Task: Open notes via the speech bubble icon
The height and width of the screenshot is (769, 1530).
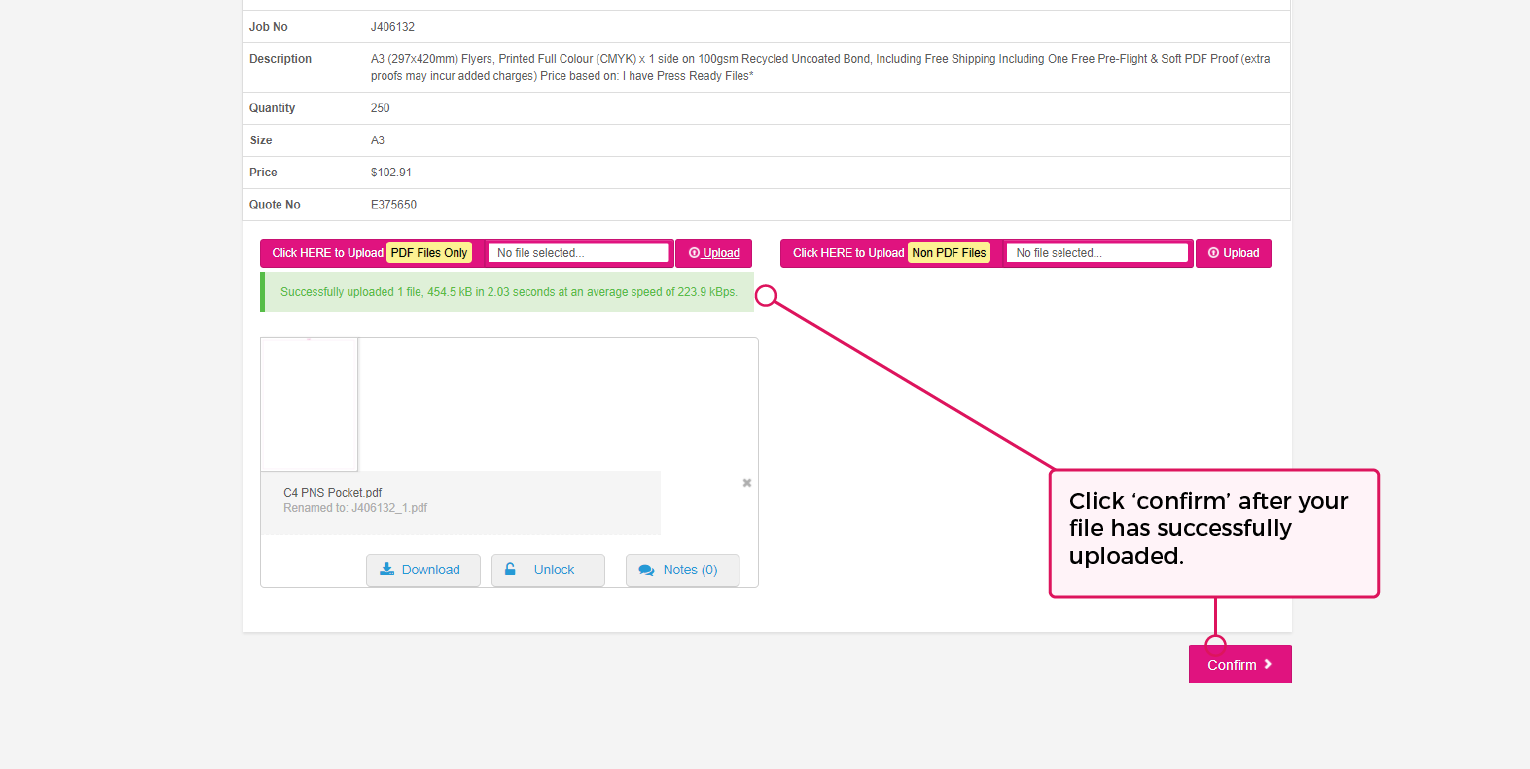Action: 646,570
